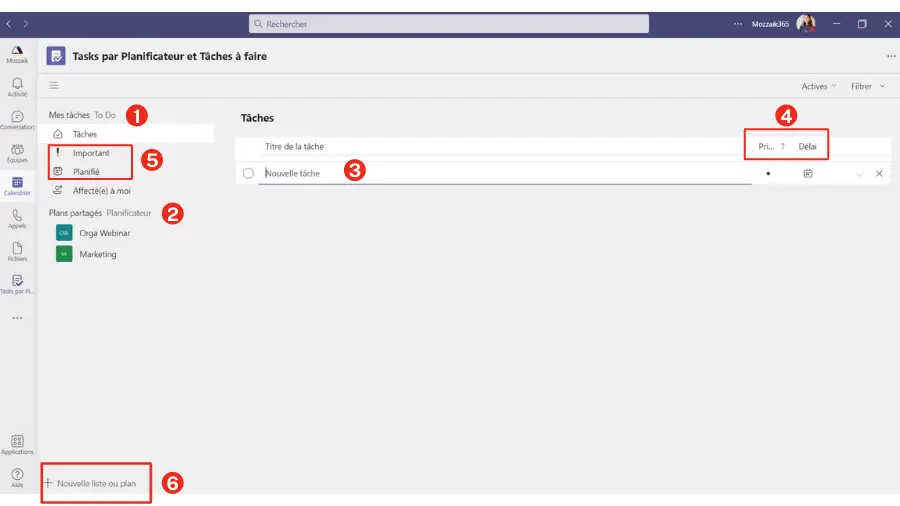This screenshot has width=900, height=506.
Task: Sort by the Pri... column
Action: tap(771, 146)
